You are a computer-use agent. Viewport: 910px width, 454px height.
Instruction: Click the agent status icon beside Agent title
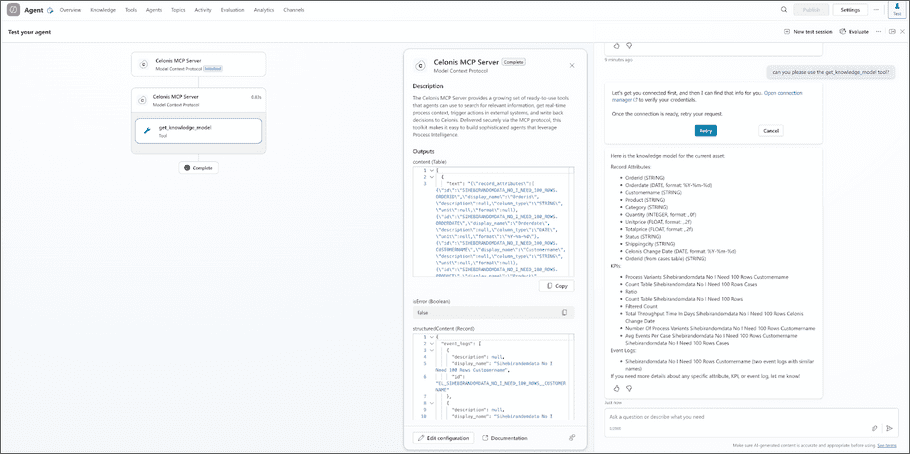[50, 10]
